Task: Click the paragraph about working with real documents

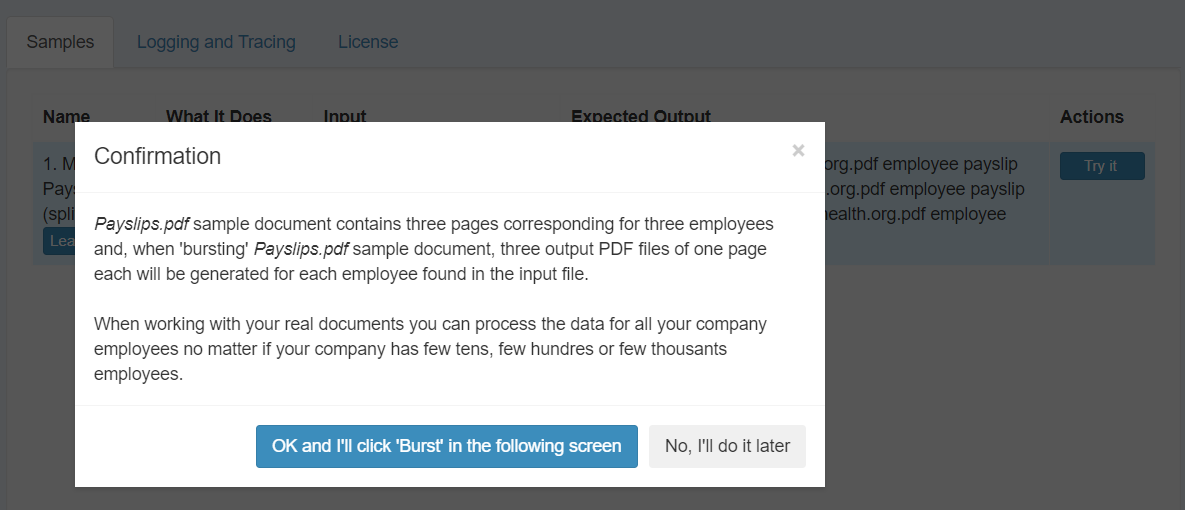Action: [430, 349]
